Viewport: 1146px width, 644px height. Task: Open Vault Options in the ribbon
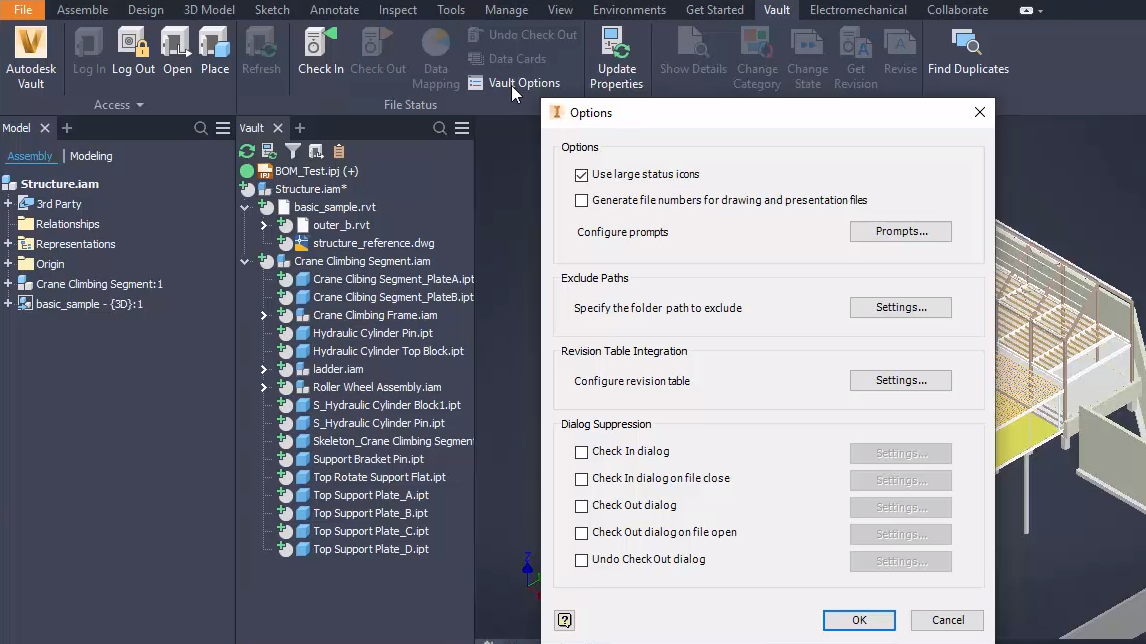(x=515, y=83)
